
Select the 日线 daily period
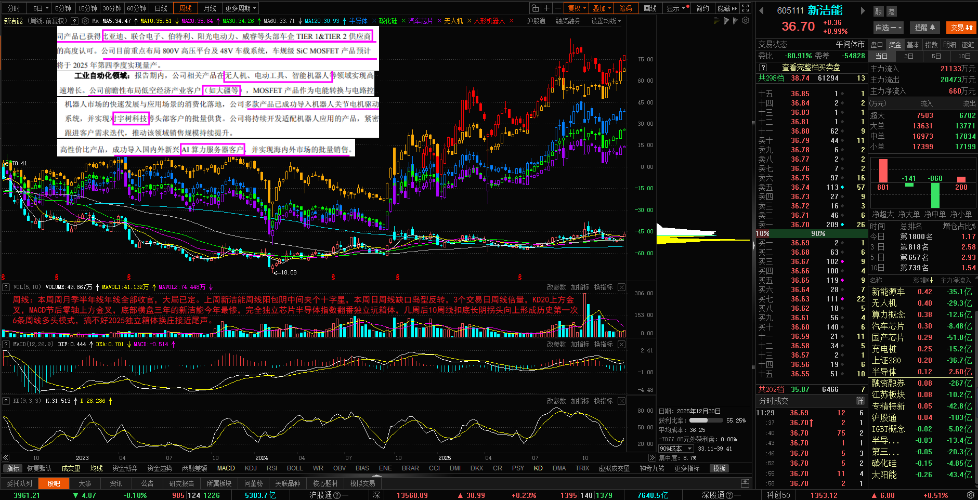[x=160, y=9]
